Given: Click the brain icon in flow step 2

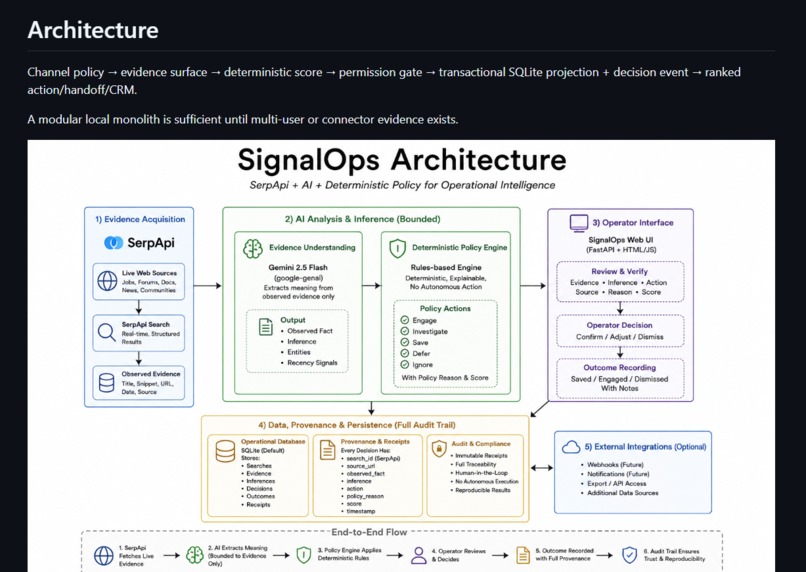Looking at the screenshot, I should (195, 555).
